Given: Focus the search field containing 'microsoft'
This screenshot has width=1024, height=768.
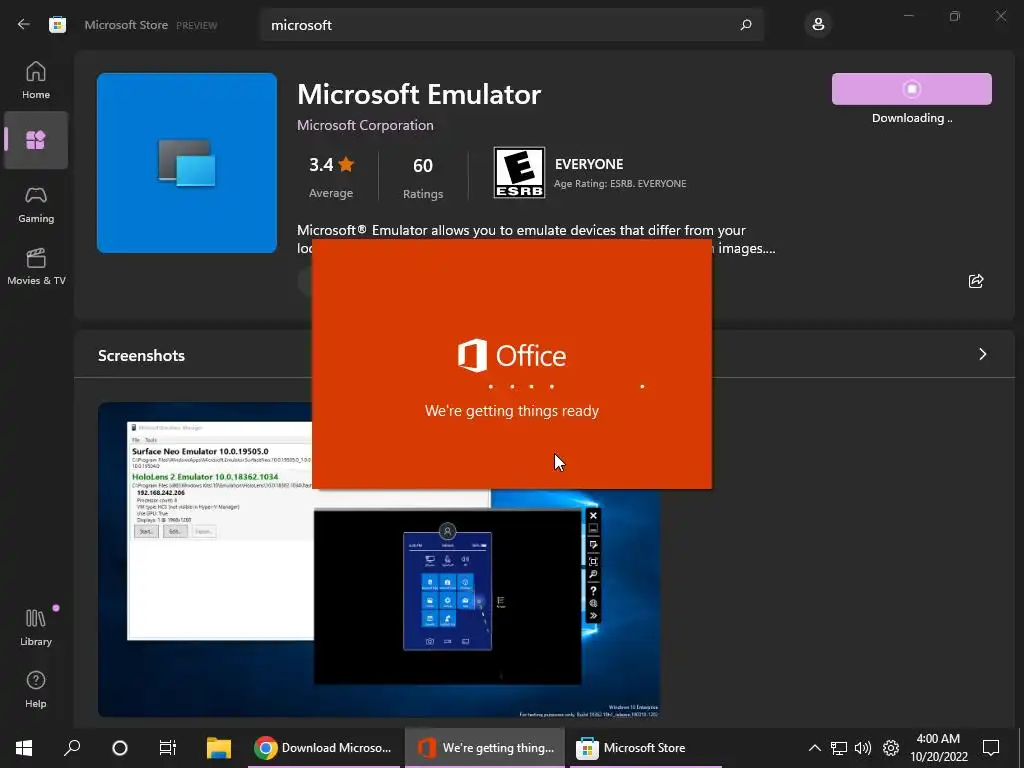Looking at the screenshot, I should point(512,25).
